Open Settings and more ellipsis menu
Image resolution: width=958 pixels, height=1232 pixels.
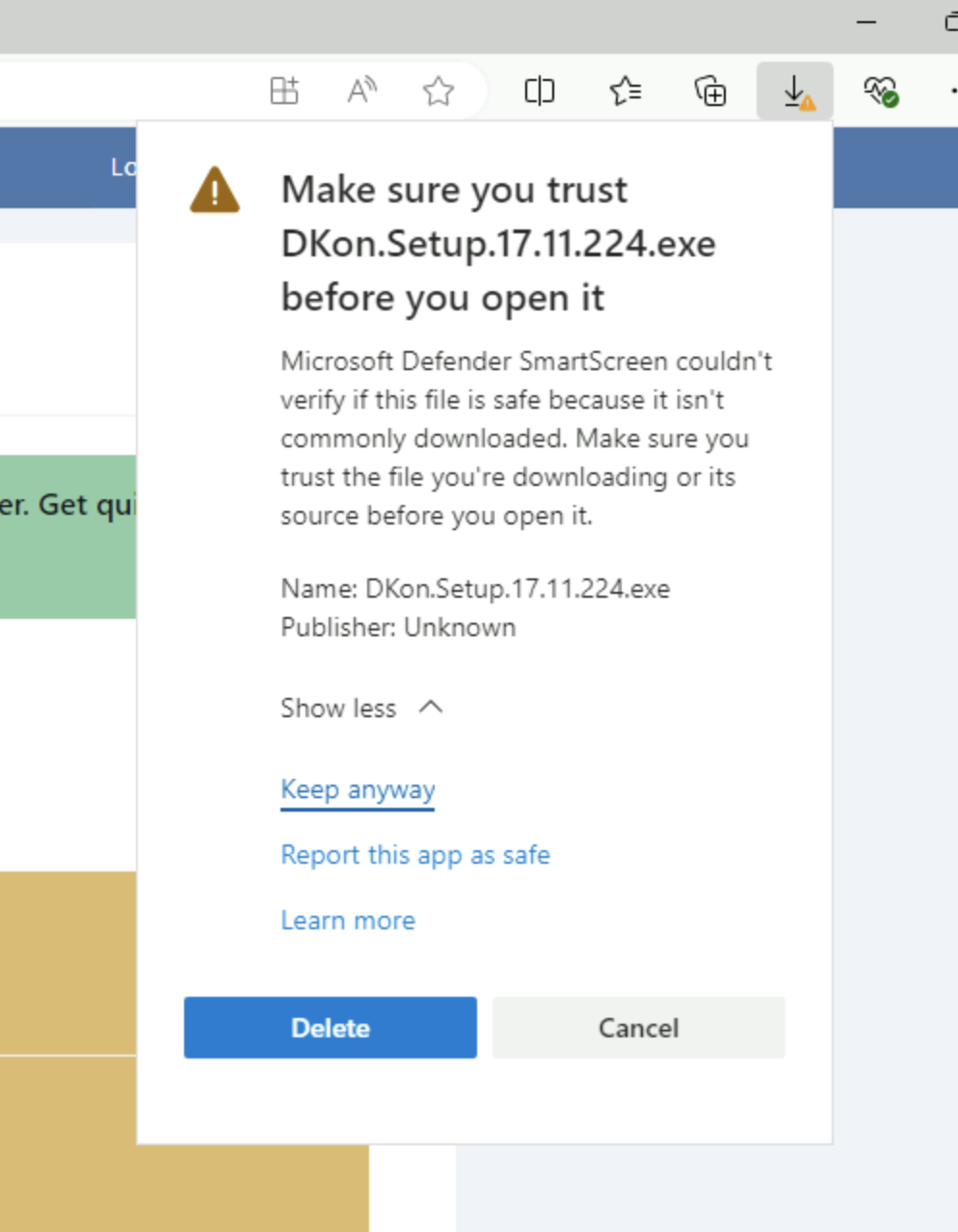(950, 92)
